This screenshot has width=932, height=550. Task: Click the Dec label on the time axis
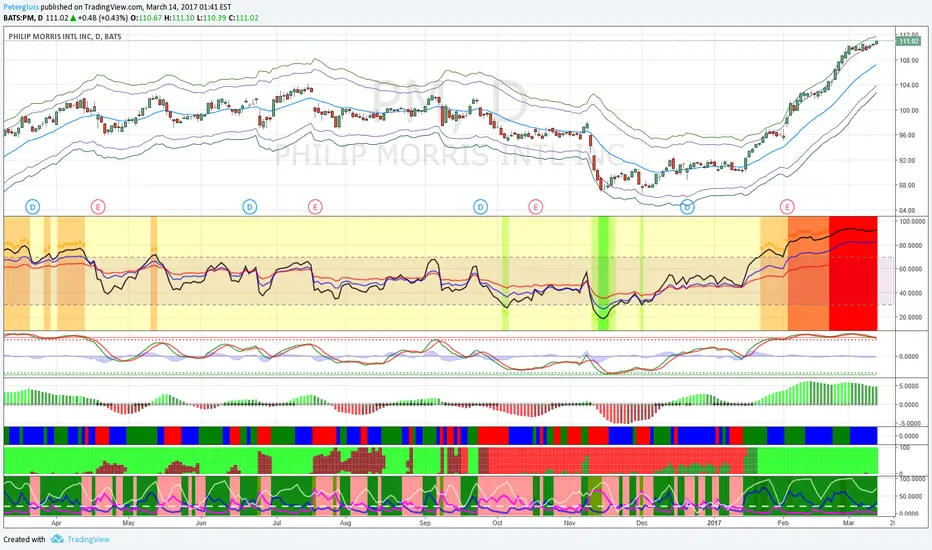click(x=642, y=523)
